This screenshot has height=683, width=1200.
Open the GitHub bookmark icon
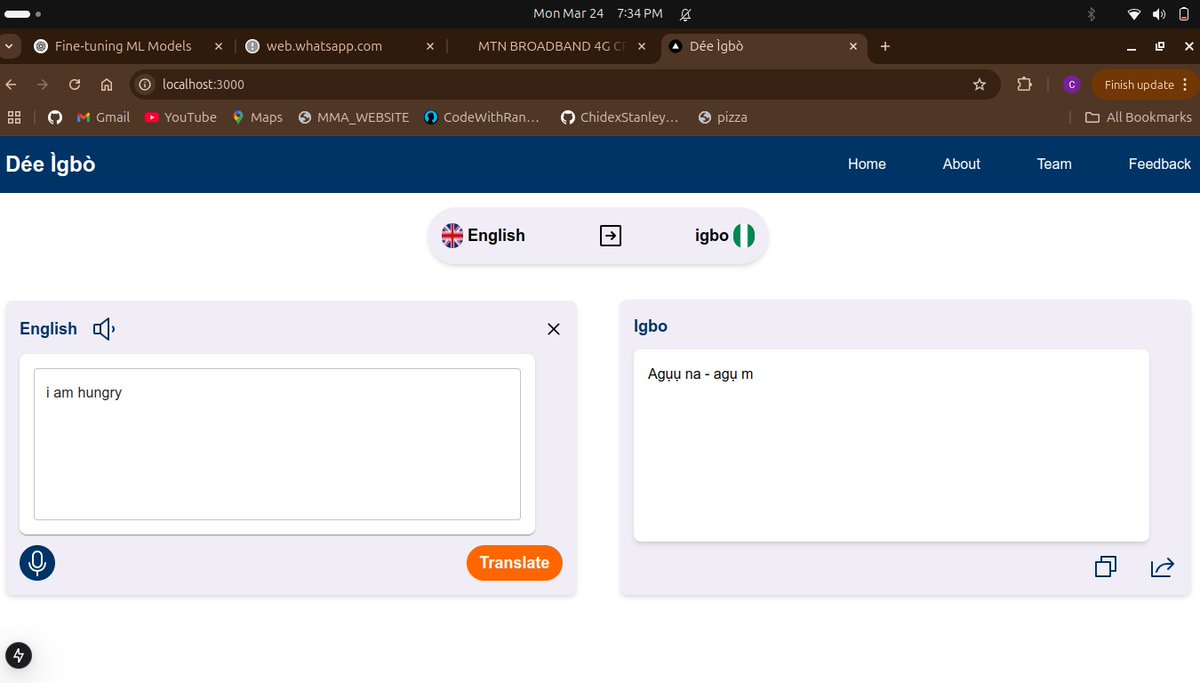pyautogui.click(x=55, y=117)
